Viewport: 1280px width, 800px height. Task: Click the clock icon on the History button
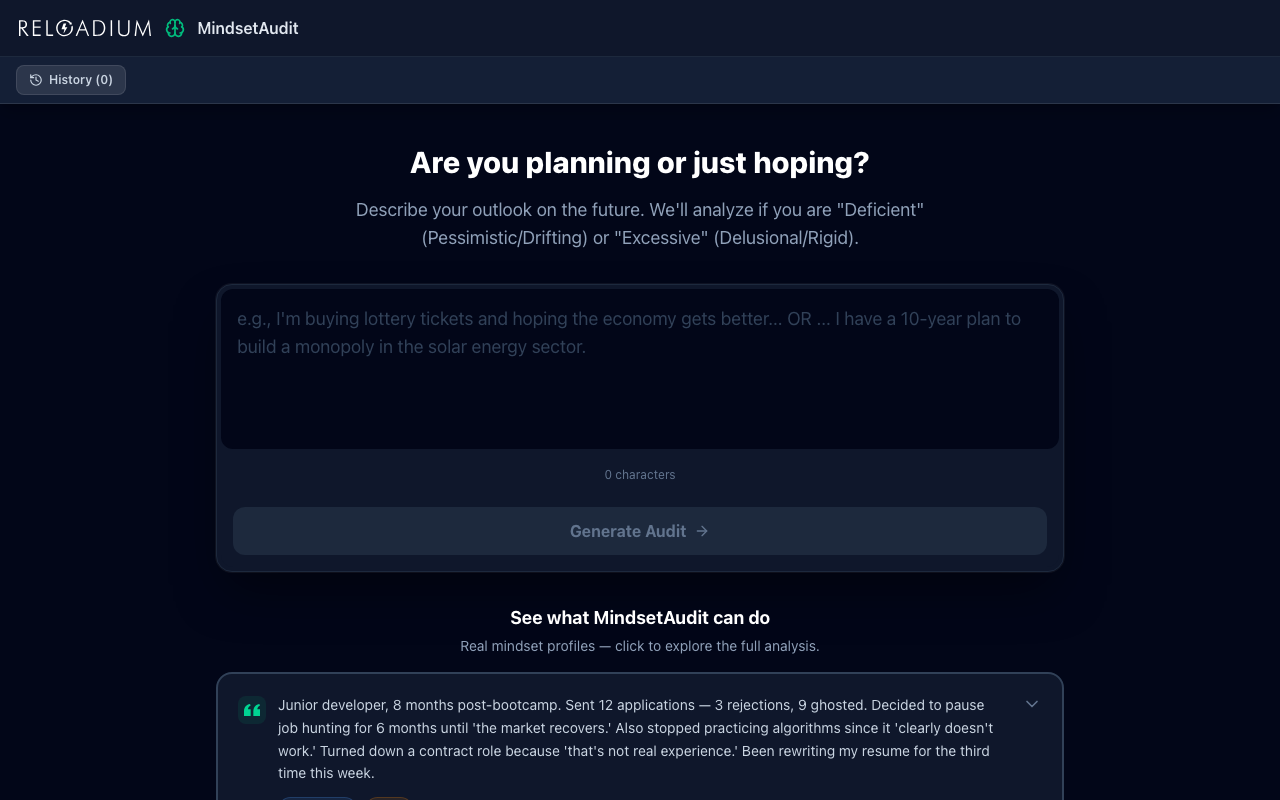point(36,80)
